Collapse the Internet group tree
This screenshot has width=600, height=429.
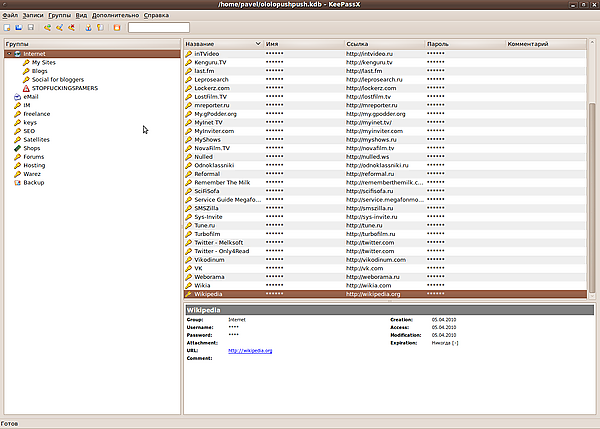pyautogui.click(x=7, y=54)
